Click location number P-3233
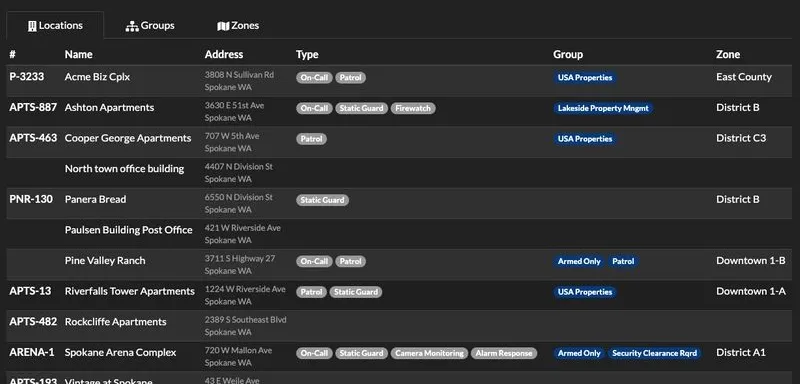The image size is (800, 384). tap(27, 76)
